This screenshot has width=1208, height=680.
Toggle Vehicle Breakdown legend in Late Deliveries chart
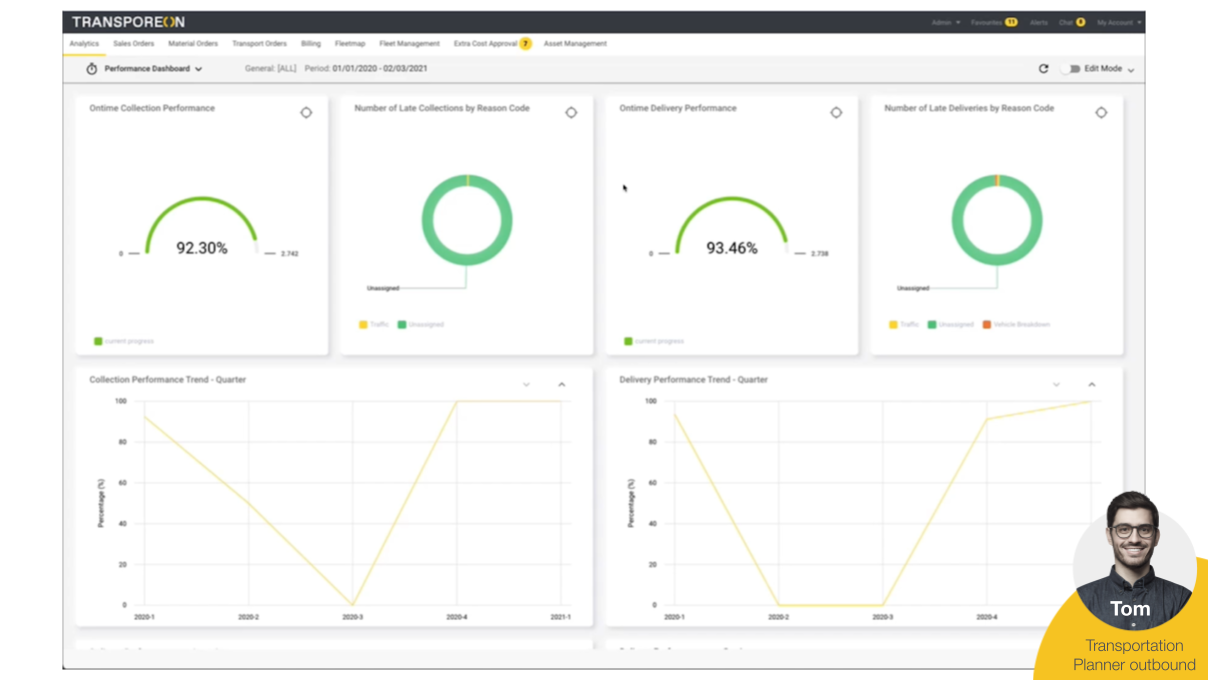point(1016,325)
